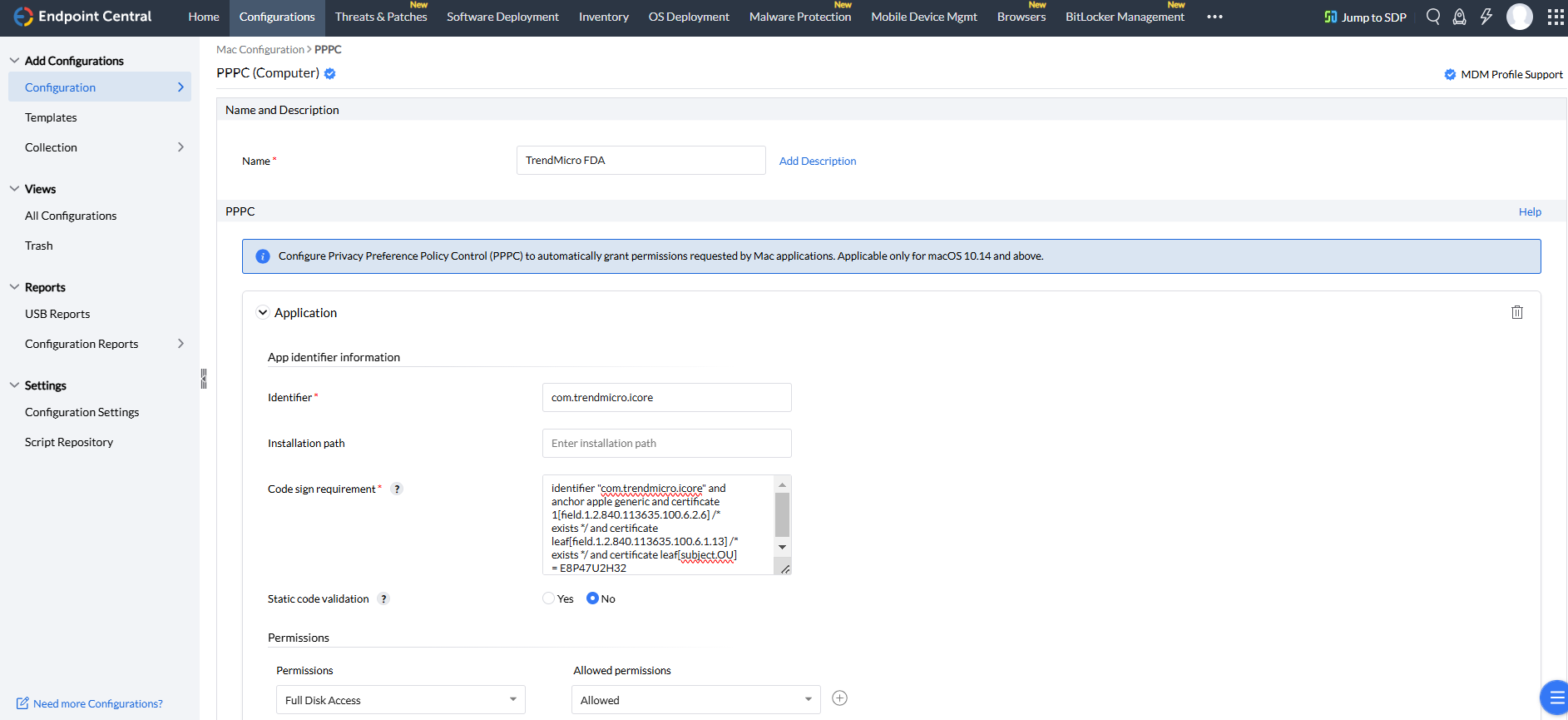Open the Mobile Device Mgmt tab
The image size is (1568, 720).
924,17
